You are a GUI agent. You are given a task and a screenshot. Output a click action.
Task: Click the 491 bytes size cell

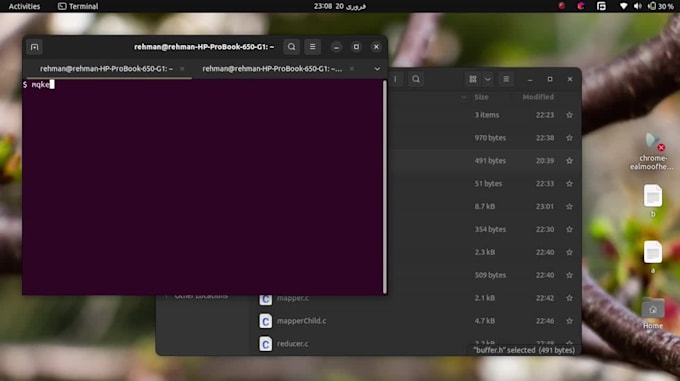[490, 161]
